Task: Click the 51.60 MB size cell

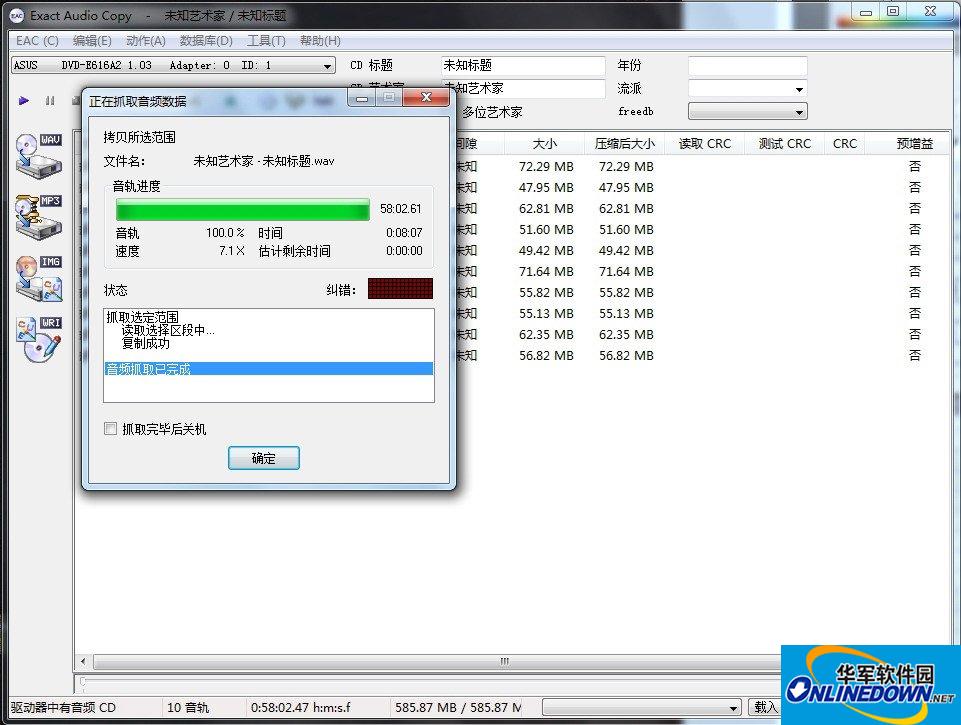Action: click(546, 230)
